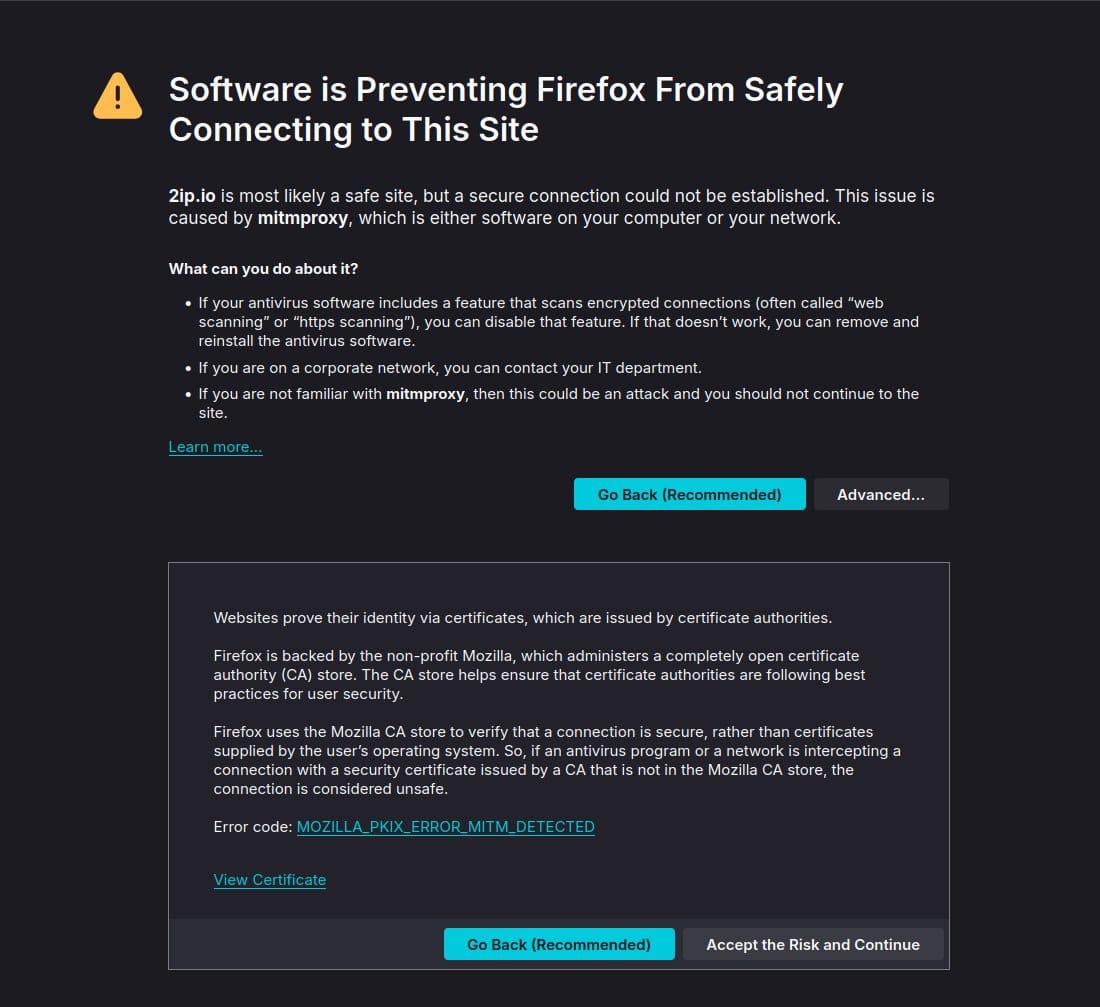Click the bold 2ip.io hostname text
This screenshot has height=1007, width=1100.
[190, 196]
